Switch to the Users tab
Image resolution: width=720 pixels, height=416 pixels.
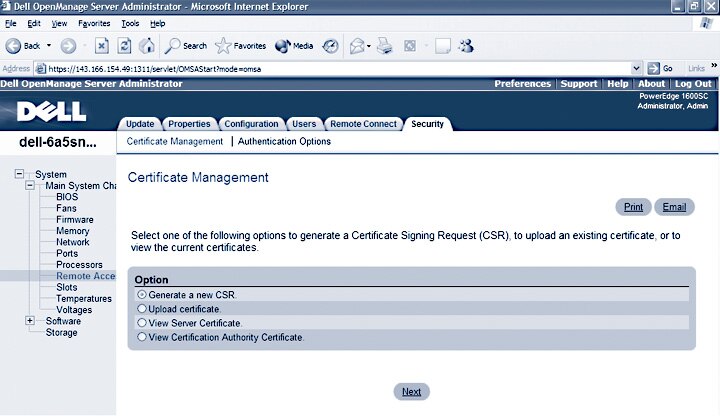pyautogui.click(x=304, y=124)
